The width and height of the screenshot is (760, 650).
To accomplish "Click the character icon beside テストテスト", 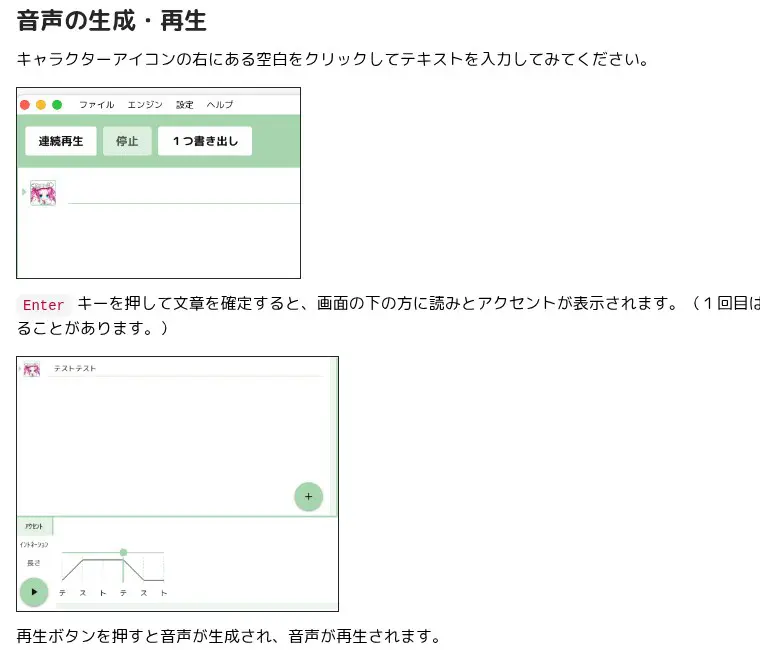I will (x=32, y=369).
